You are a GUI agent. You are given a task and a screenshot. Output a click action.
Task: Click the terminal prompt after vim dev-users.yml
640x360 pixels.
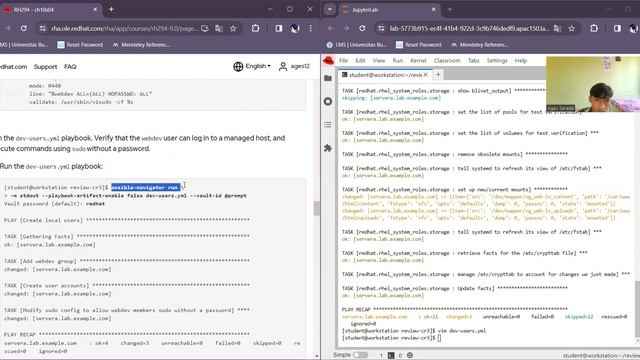(x=391, y=338)
